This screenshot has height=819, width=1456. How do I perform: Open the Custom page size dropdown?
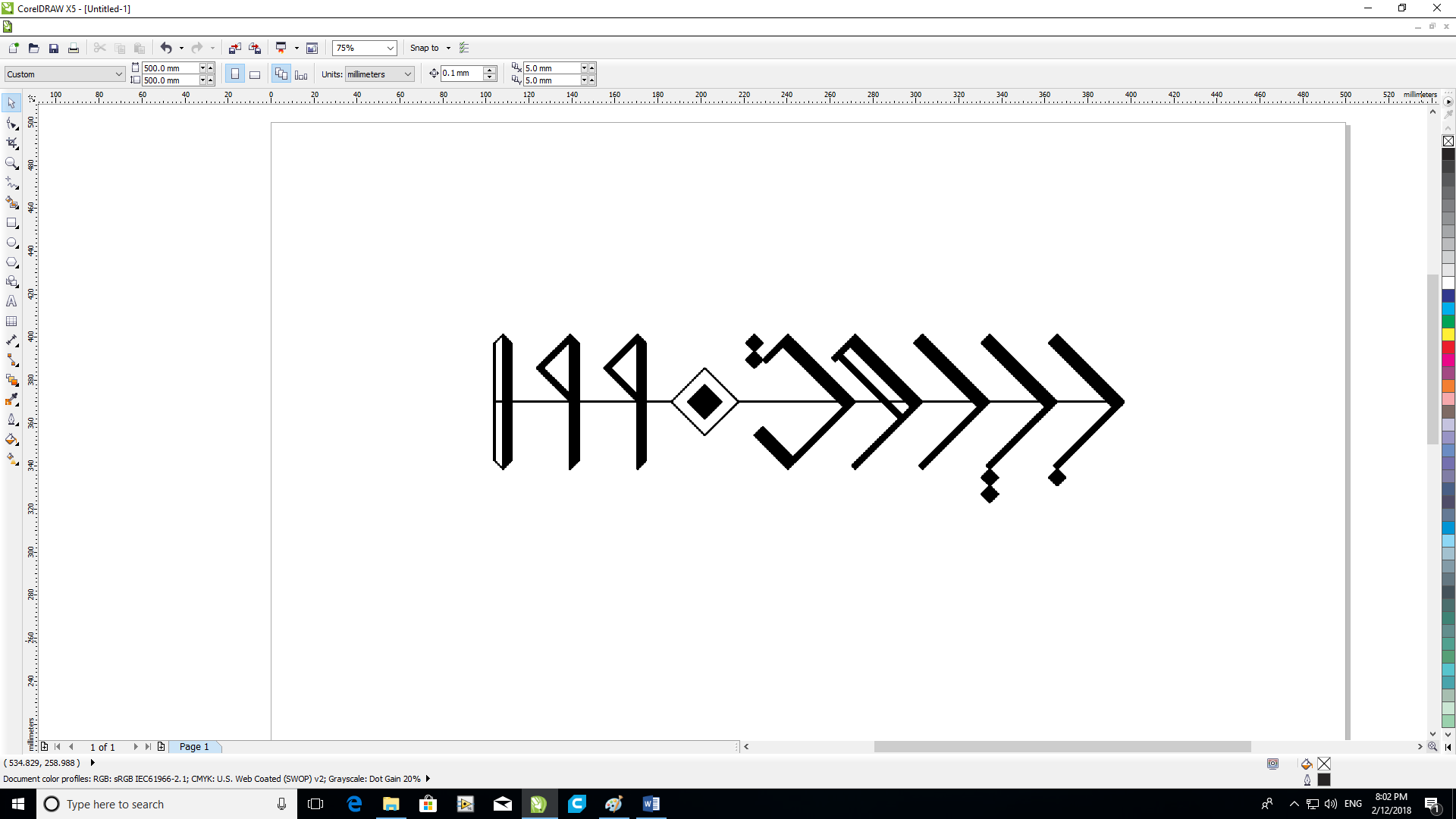click(x=119, y=74)
